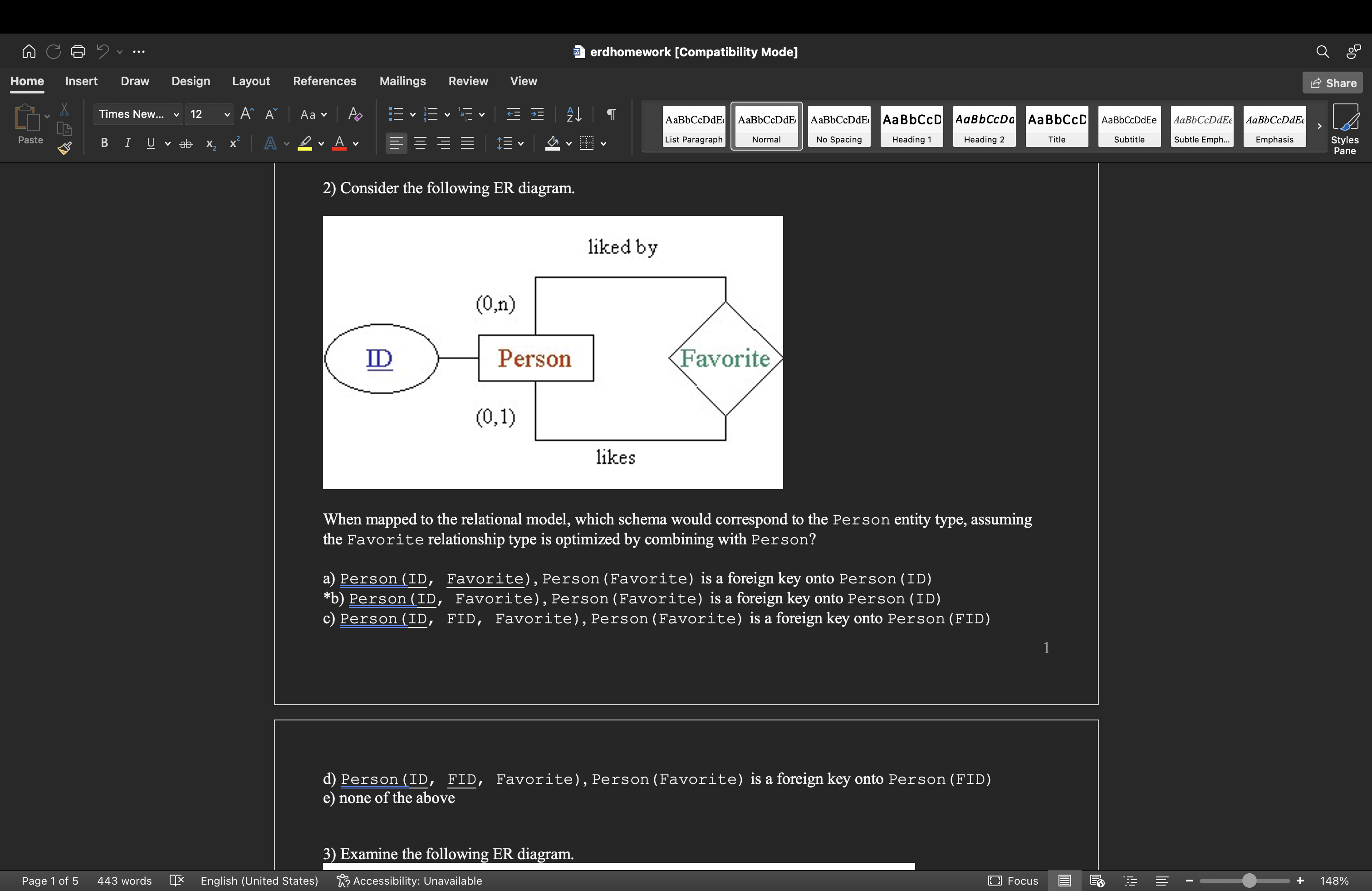The width and height of the screenshot is (1372, 891).
Task: Decrease indent icon
Action: click(x=513, y=114)
